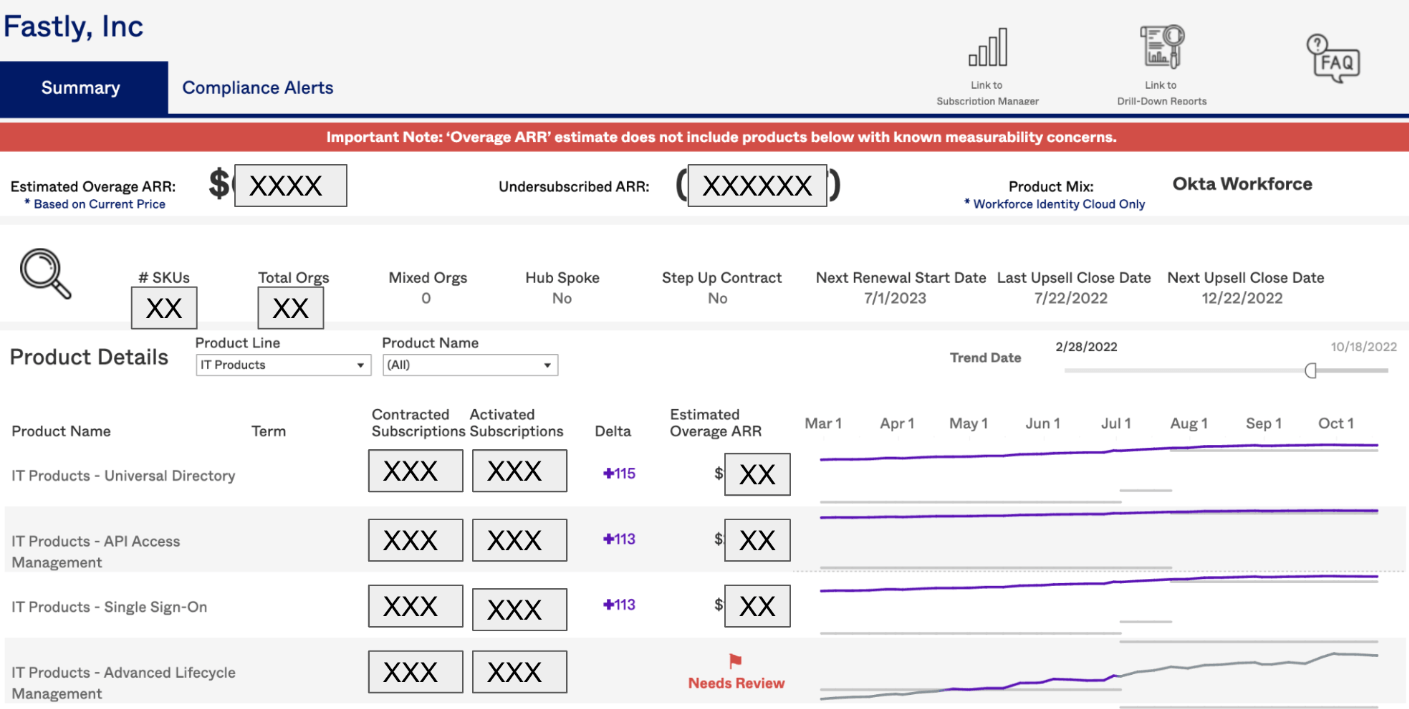Screen dimensions: 1409x709
Task: Expand the Product Name dropdown showing (All)
Action: tap(470, 365)
